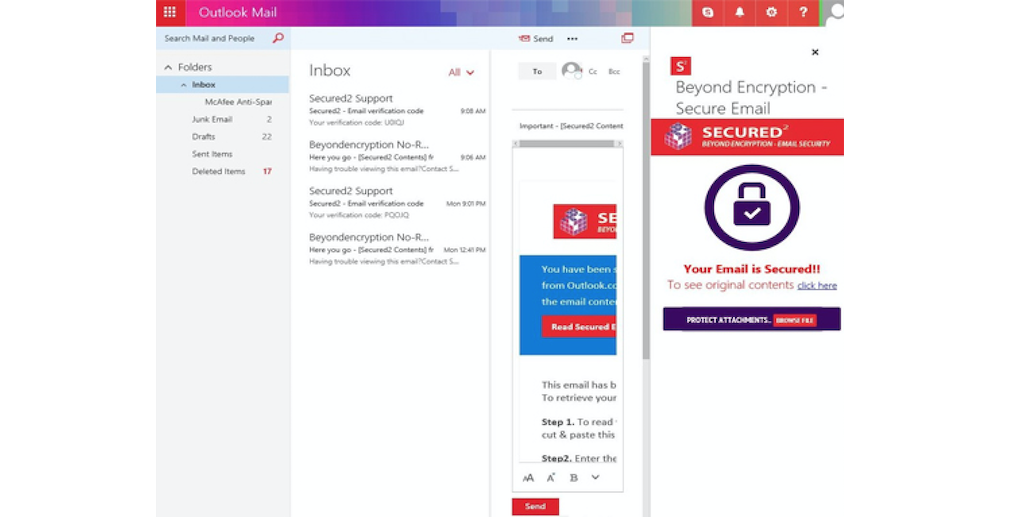
Task: Click the compose pane vertical scrollbar
Action: coord(646,209)
